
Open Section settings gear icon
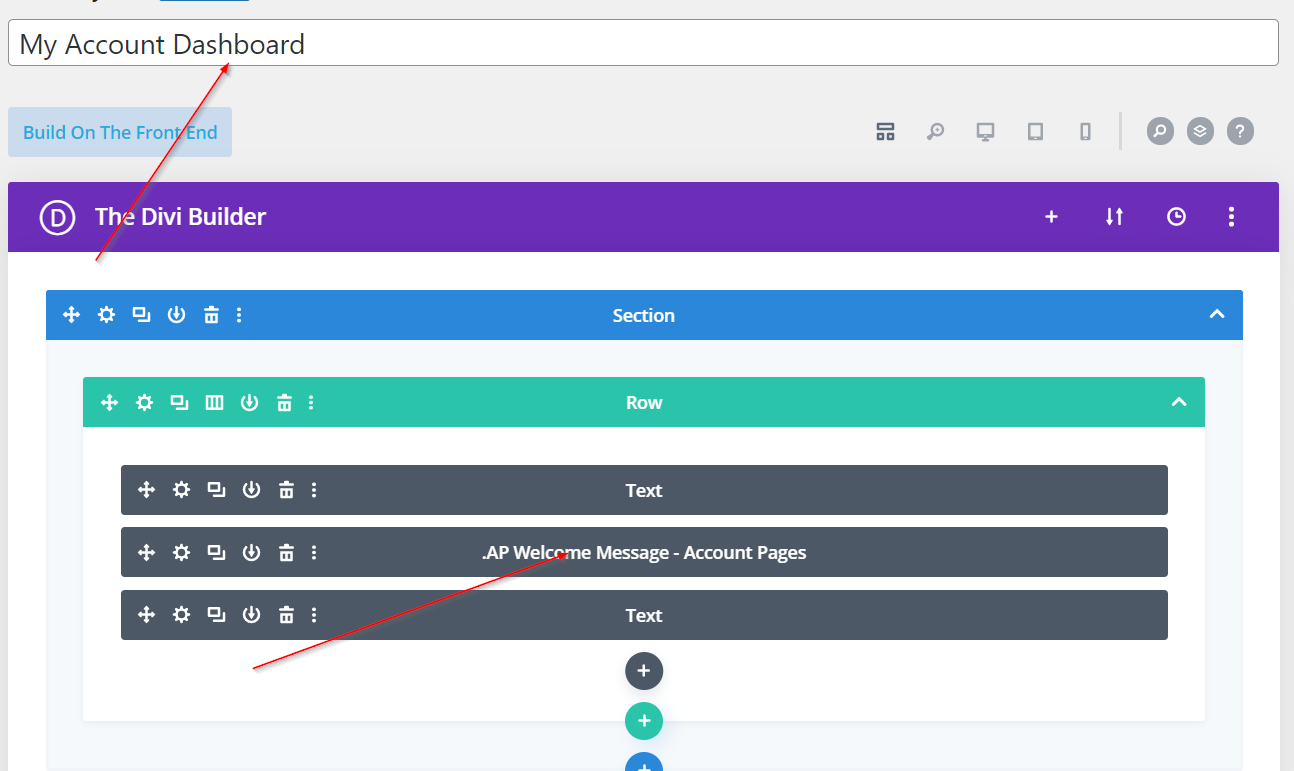click(106, 315)
